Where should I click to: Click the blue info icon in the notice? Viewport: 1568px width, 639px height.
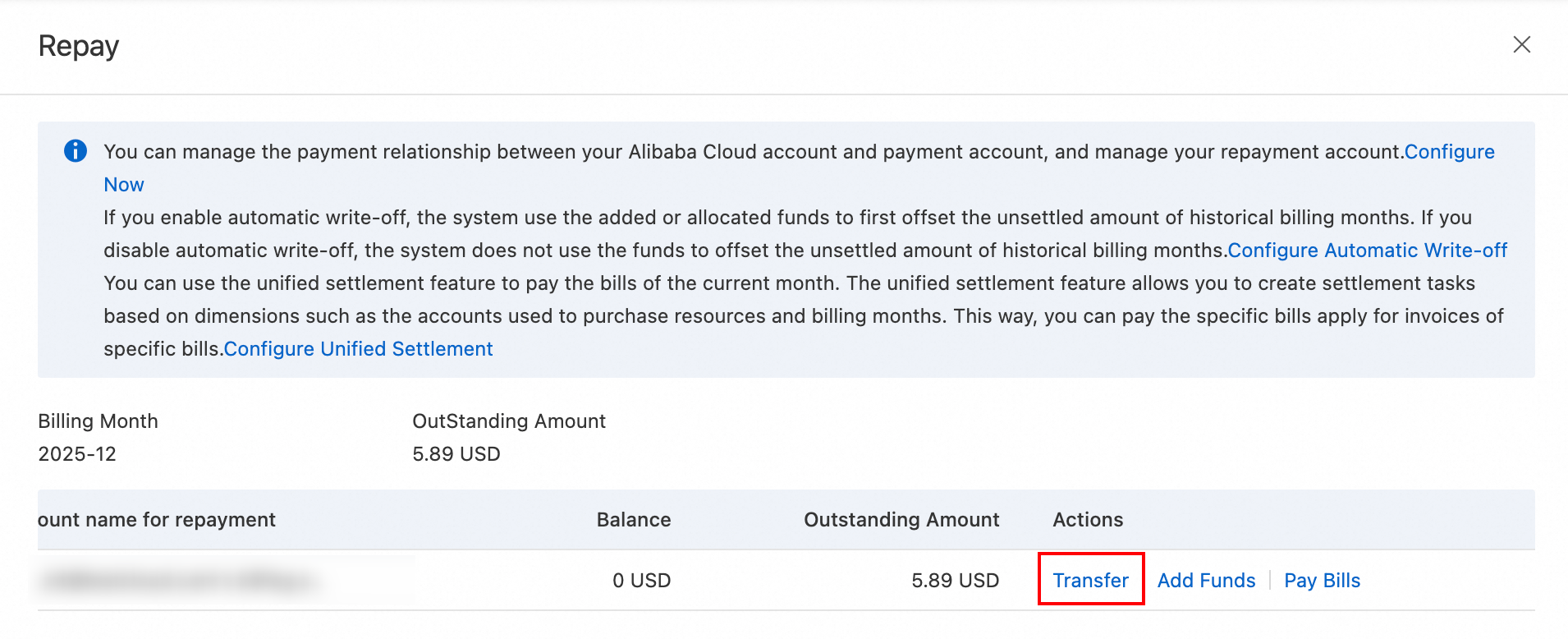[76, 151]
